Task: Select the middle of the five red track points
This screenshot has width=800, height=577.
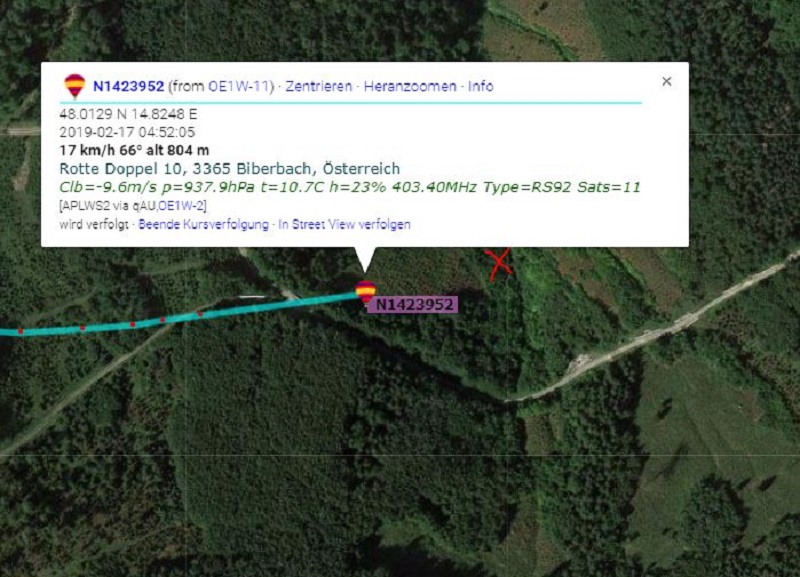Action: coord(133,324)
